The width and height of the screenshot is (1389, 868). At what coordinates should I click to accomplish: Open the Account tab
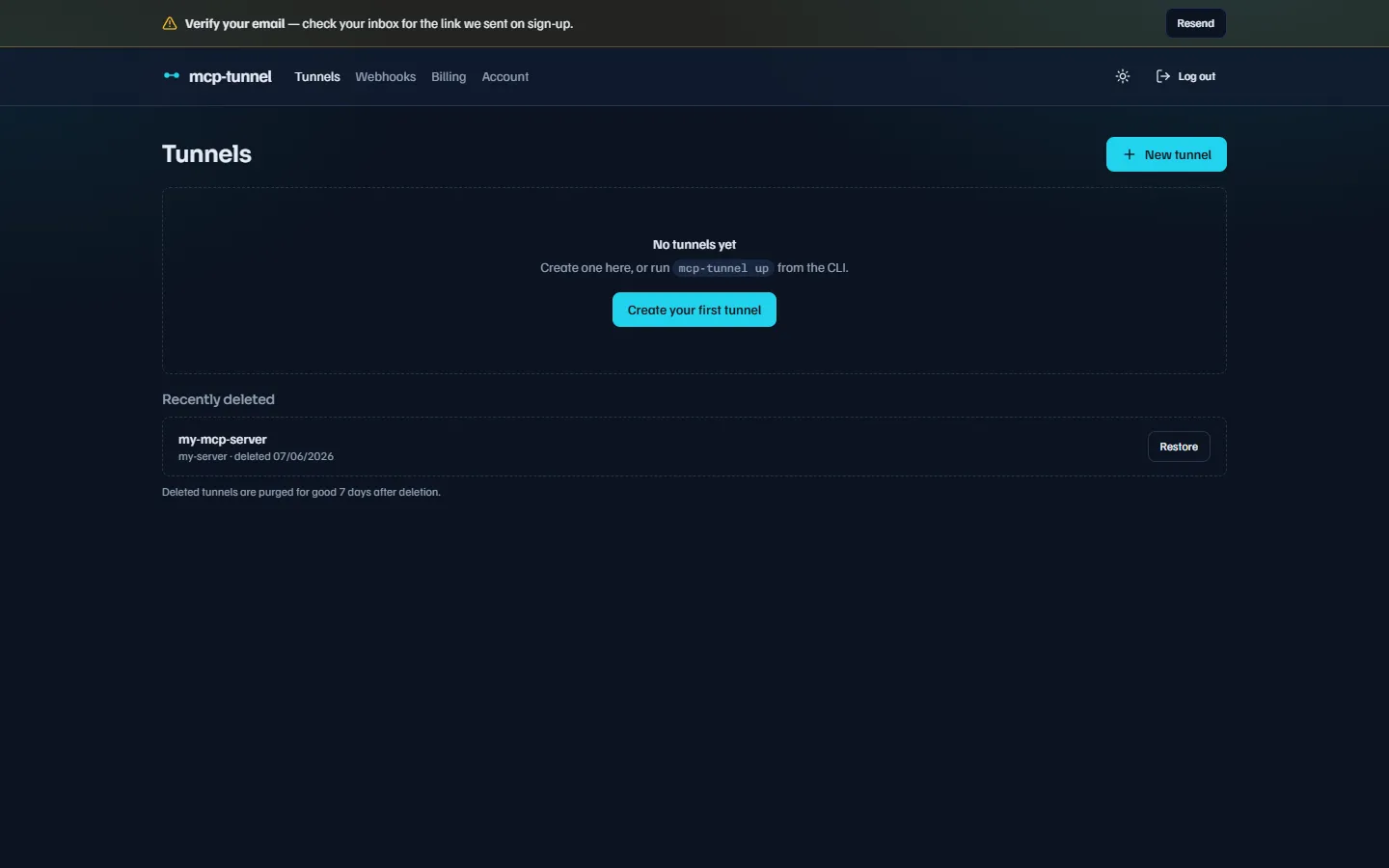(505, 77)
